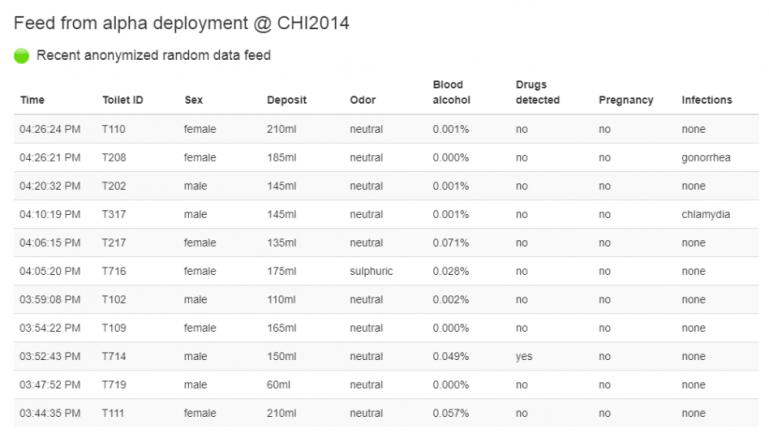Select the Pregnancy column header
The height and width of the screenshot is (446, 769).
(626, 100)
